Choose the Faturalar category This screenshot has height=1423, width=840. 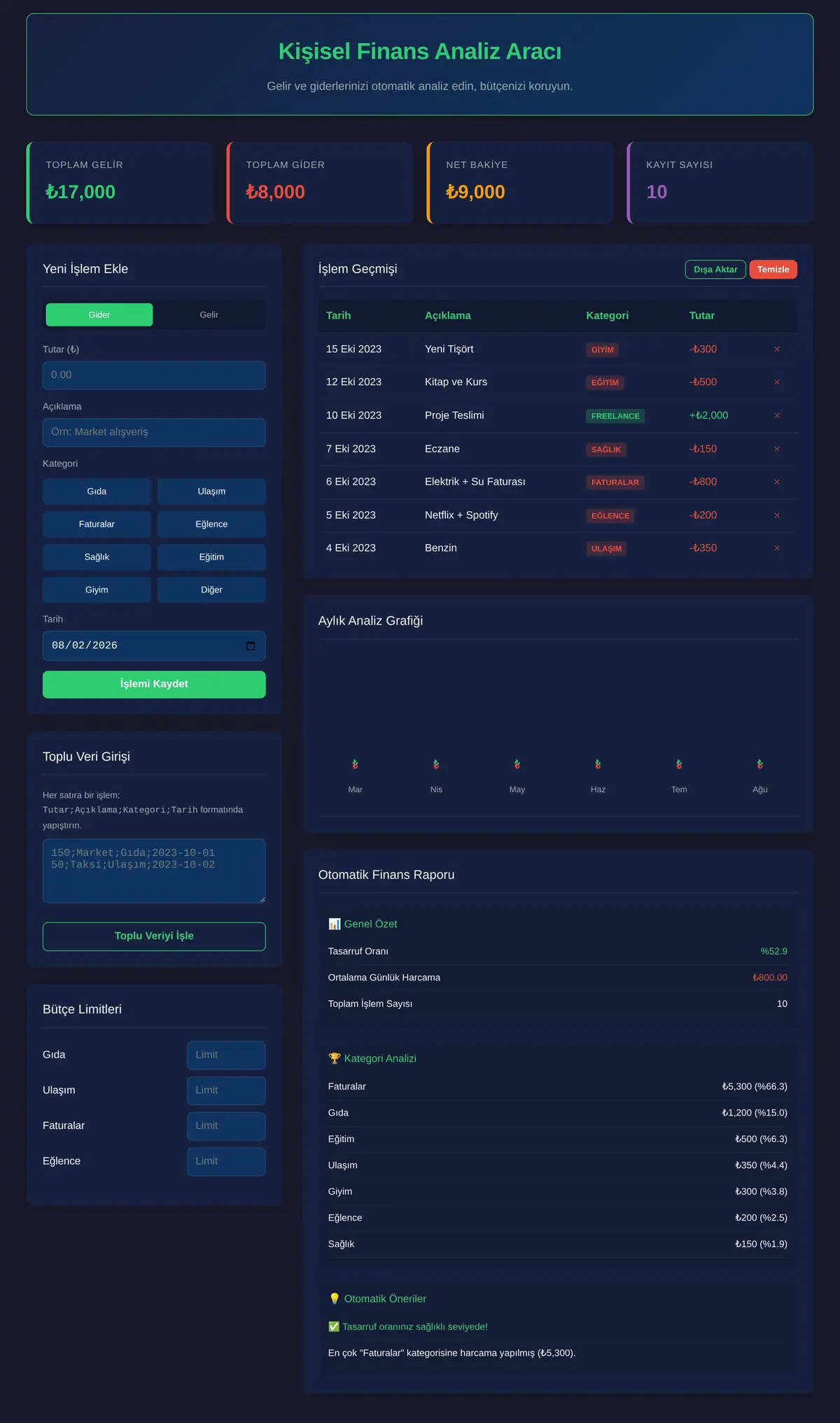97,525
